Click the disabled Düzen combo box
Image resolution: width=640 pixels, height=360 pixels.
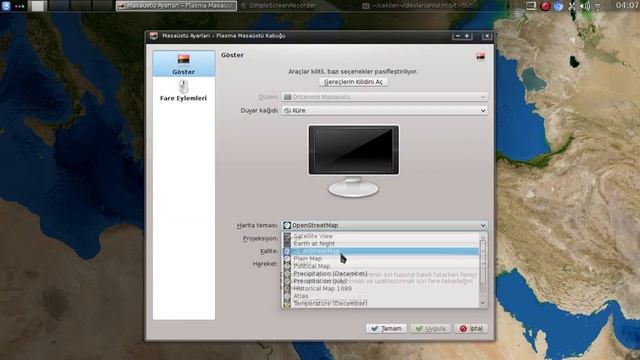click(384, 97)
